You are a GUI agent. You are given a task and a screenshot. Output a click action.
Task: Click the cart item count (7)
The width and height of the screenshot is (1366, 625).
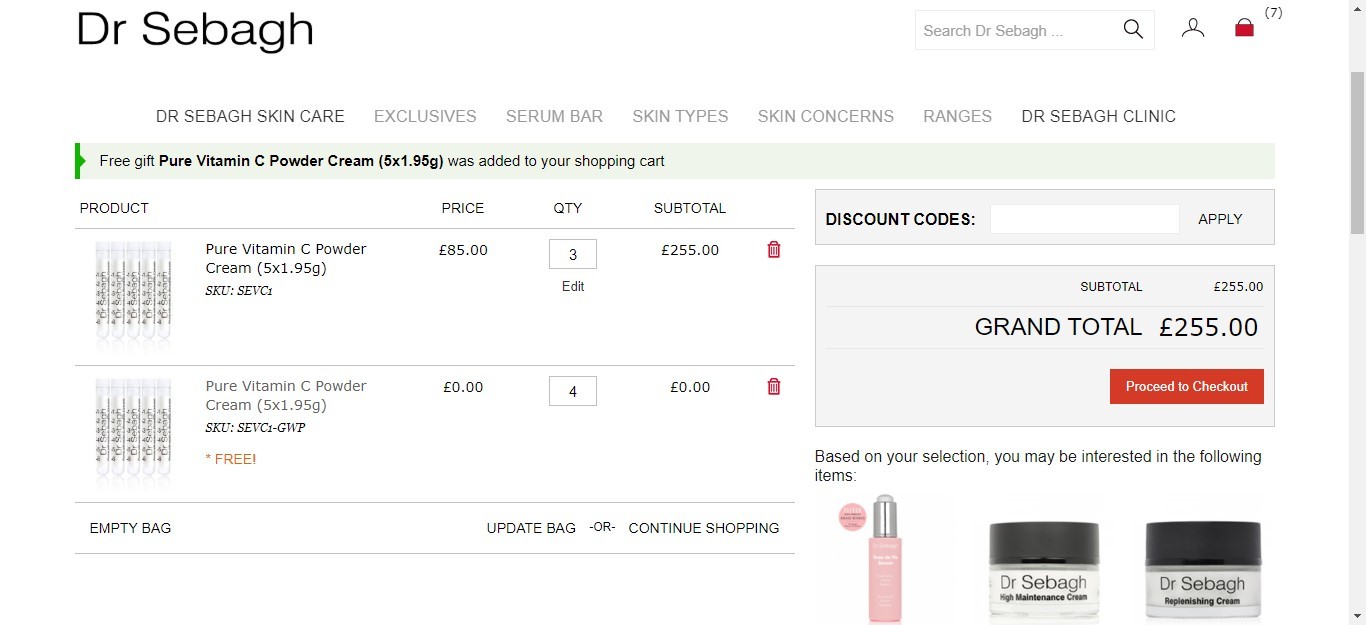1273,13
